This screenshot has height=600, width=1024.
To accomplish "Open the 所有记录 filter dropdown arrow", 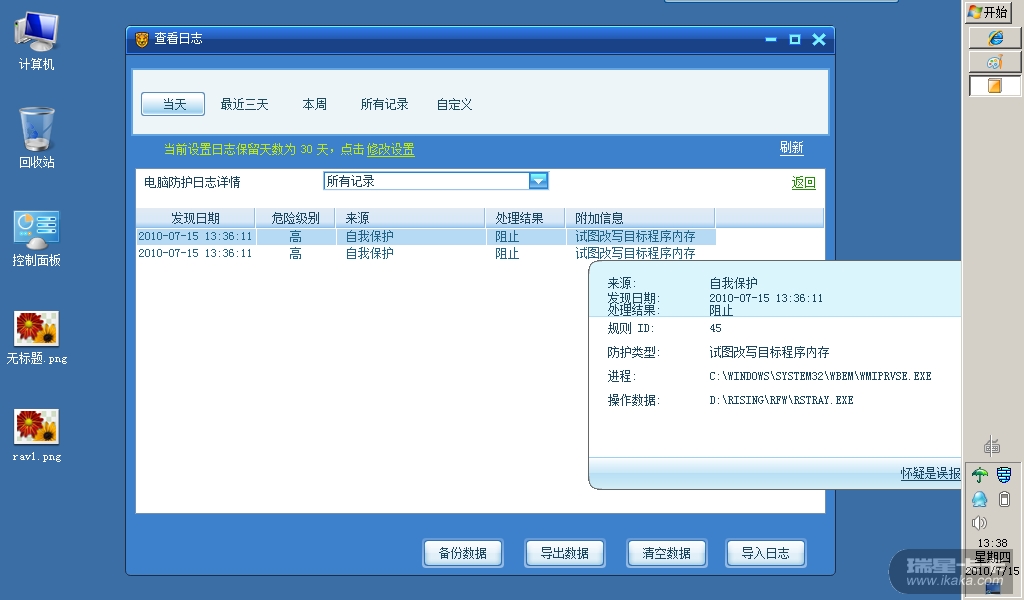I will (538, 181).
